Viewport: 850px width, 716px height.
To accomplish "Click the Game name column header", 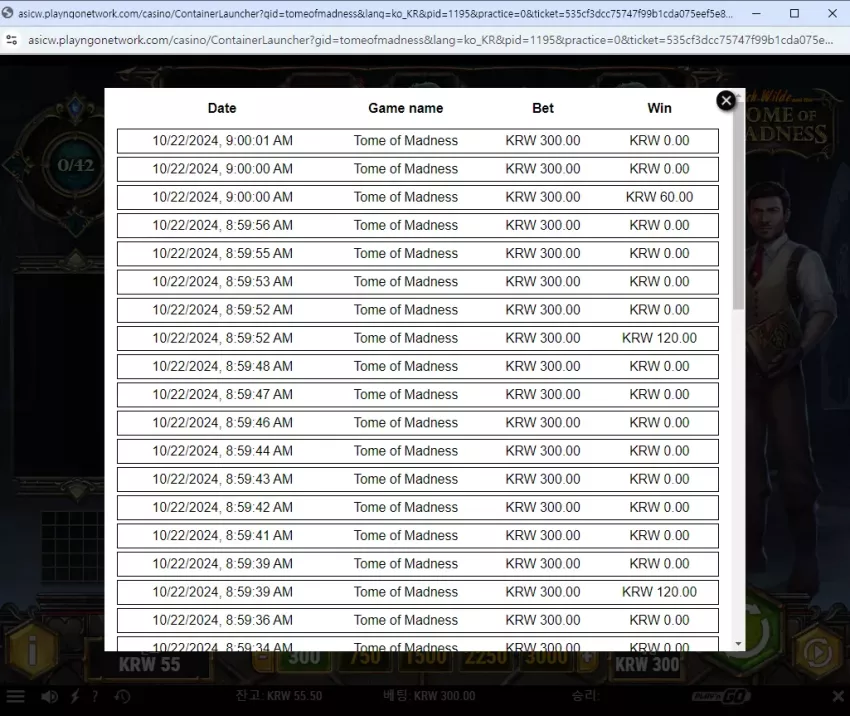I will click(405, 108).
